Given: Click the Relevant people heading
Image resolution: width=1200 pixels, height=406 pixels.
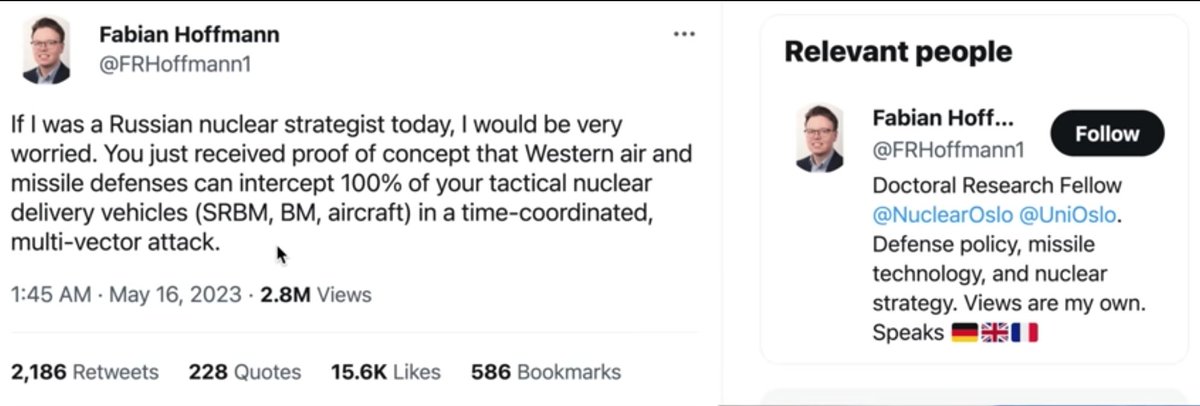Looking at the screenshot, I should pyautogui.click(x=898, y=52).
